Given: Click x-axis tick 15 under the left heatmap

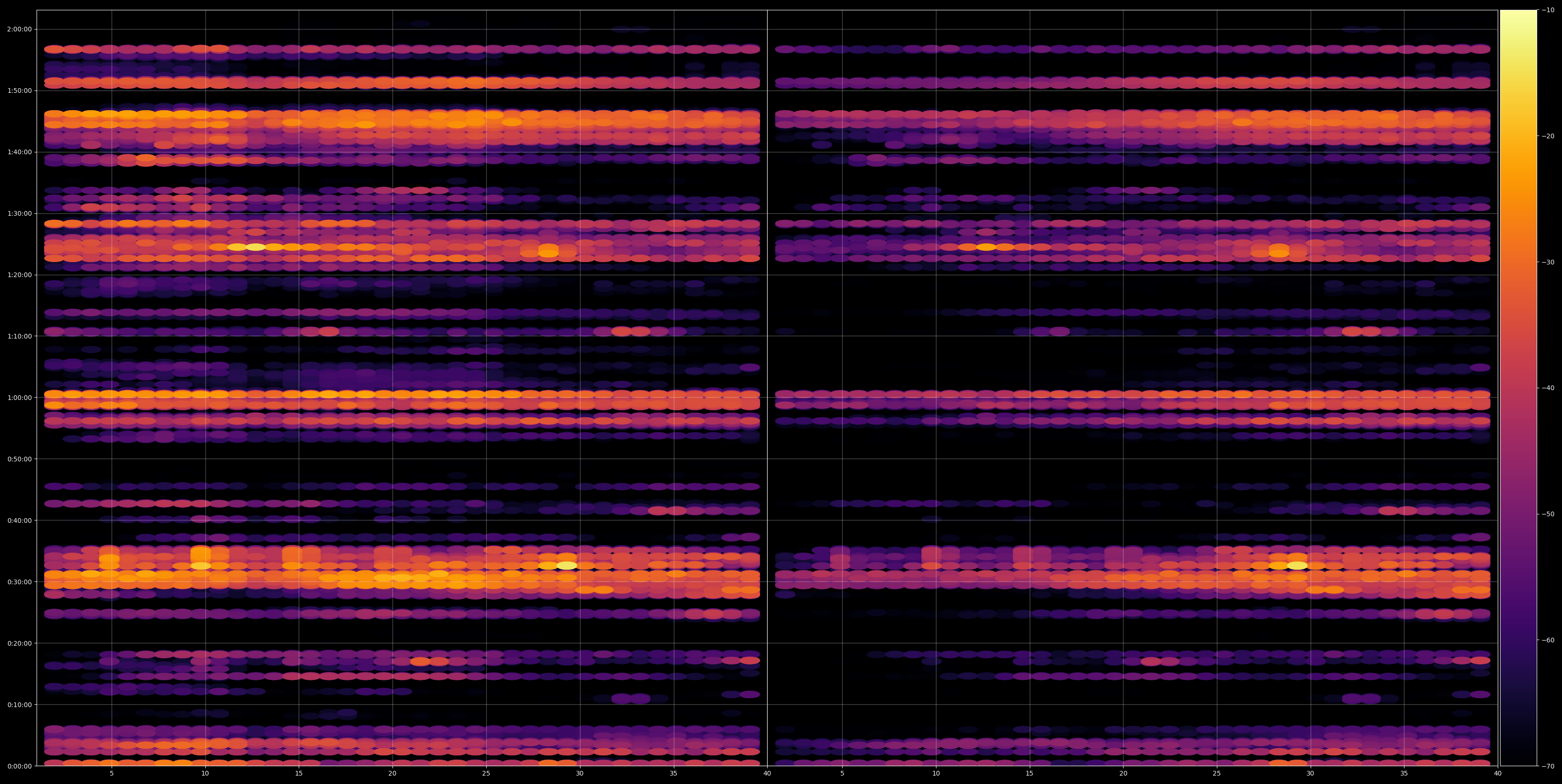Looking at the screenshot, I should click(x=299, y=774).
